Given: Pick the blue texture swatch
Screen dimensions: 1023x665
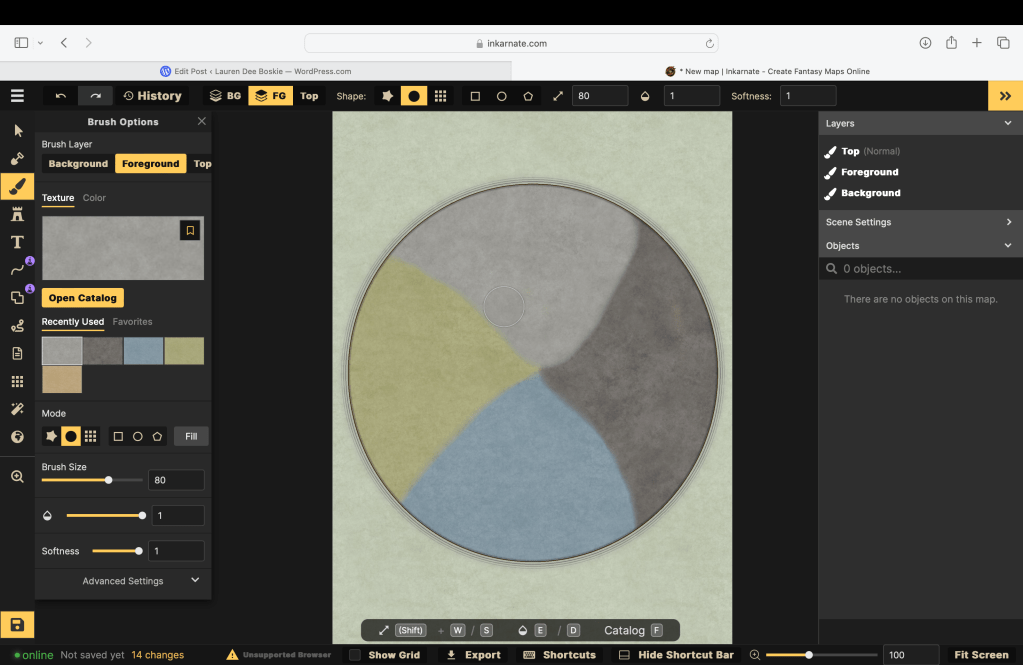Looking at the screenshot, I should pos(143,351).
